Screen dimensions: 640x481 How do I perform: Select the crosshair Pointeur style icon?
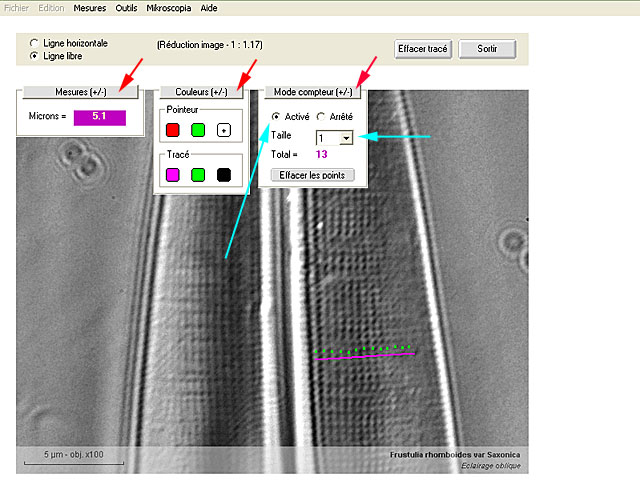224,130
